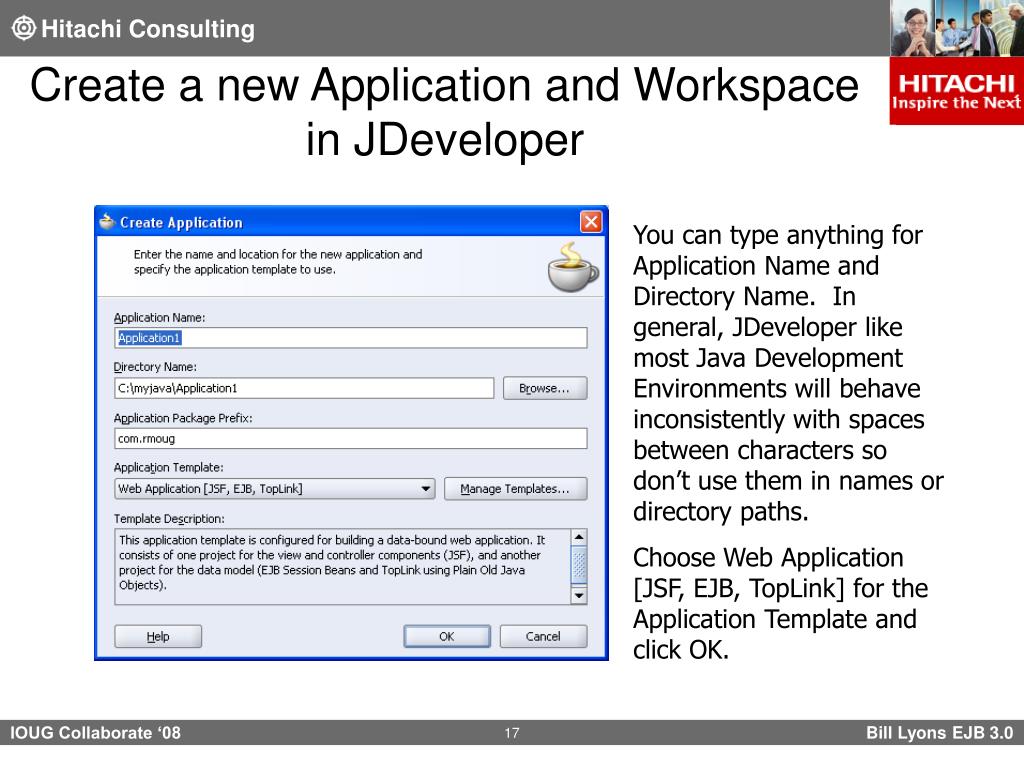
Task: Click the Cancel button
Action: tap(543, 636)
